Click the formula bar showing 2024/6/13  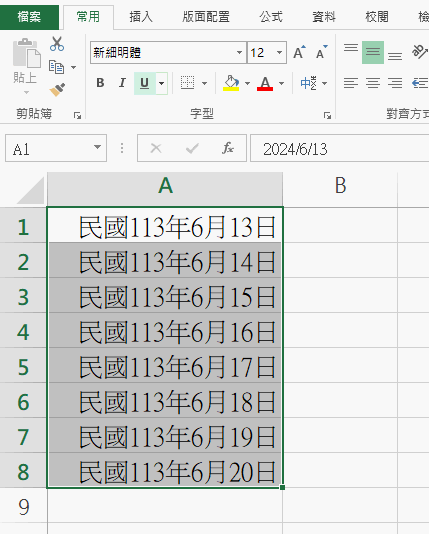point(339,148)
